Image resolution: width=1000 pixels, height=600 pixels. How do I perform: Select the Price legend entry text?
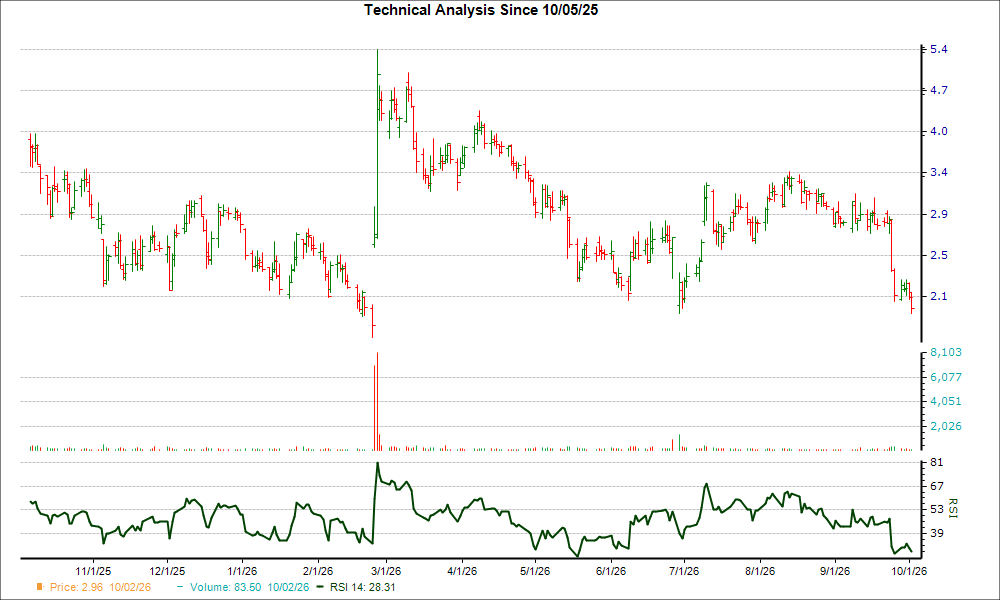(101, 587)
